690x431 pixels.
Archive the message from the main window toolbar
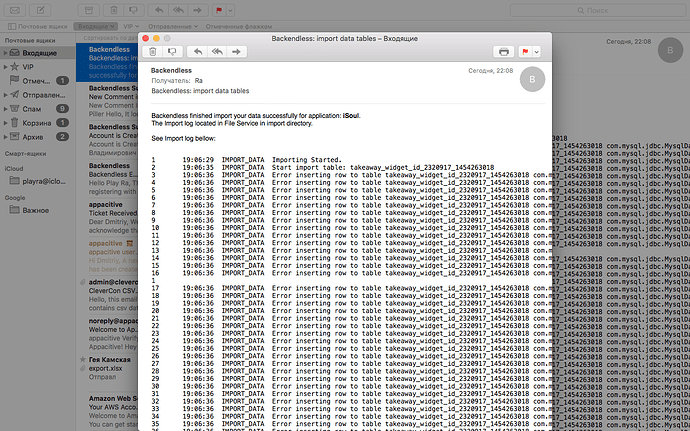(88, 10)
